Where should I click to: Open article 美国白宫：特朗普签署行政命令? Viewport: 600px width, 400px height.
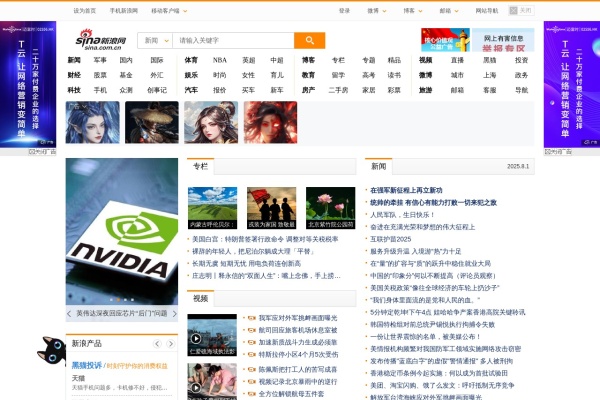pyautogui.click(x=265, y=239)
